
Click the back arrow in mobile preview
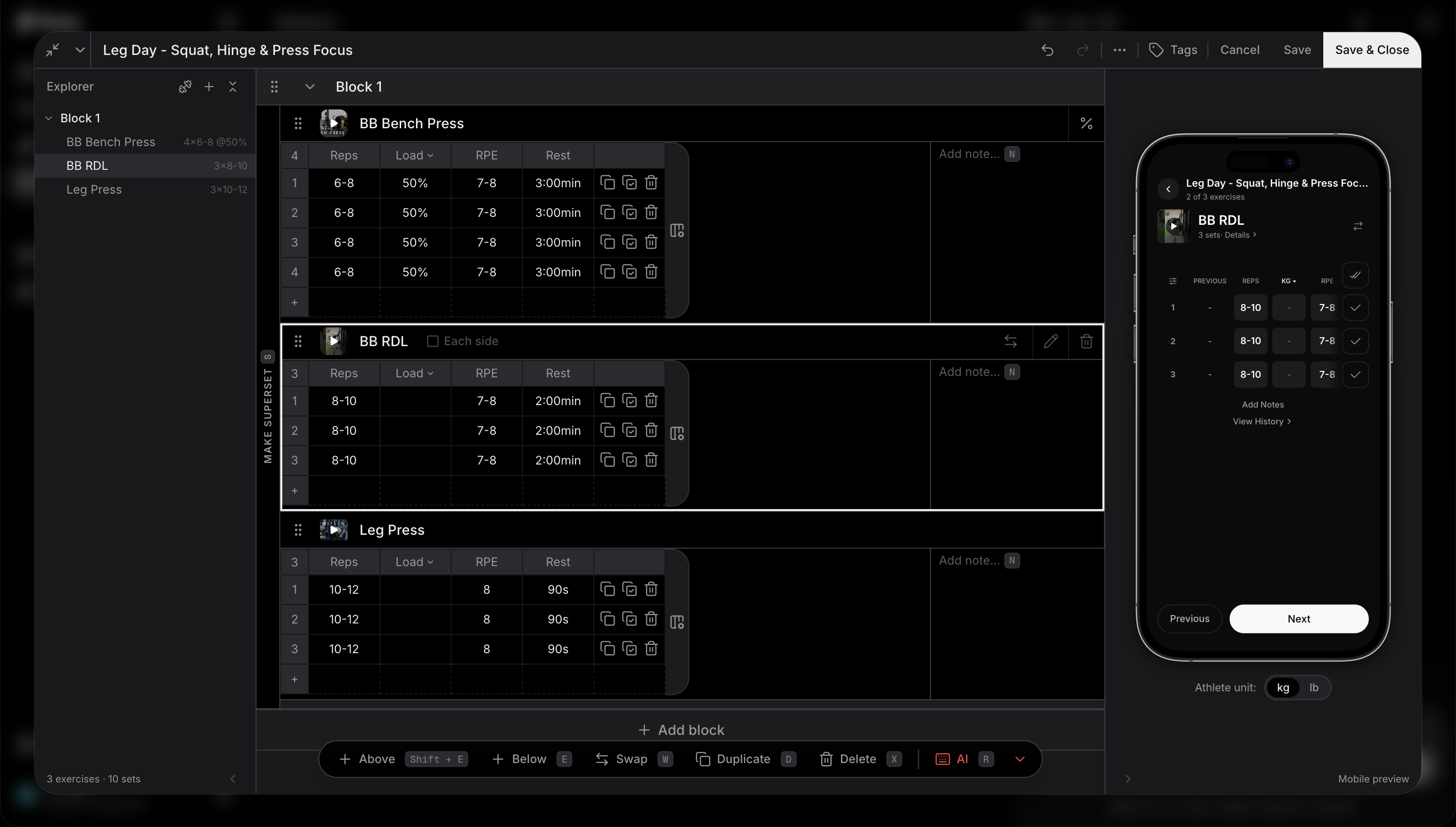(x=1168, y=189)
